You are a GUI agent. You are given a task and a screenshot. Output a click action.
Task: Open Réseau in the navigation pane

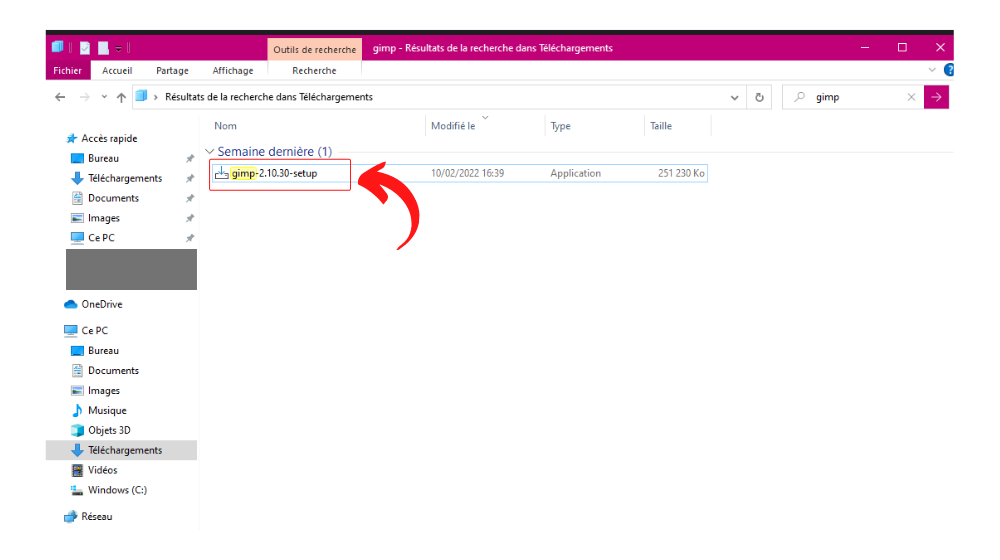point(96,517)
